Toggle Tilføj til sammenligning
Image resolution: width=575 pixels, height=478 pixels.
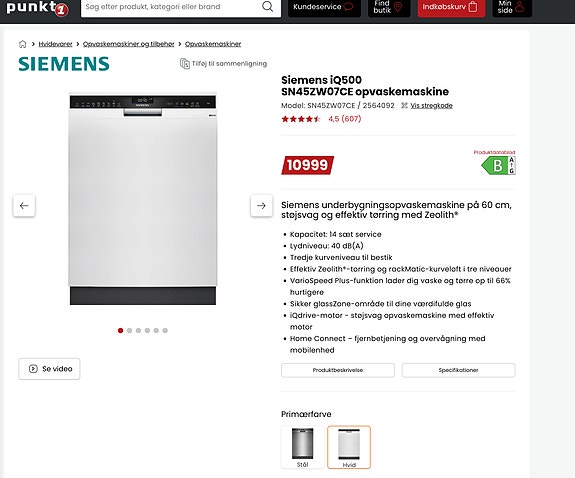pyautogui.click(x=223, y=63)
